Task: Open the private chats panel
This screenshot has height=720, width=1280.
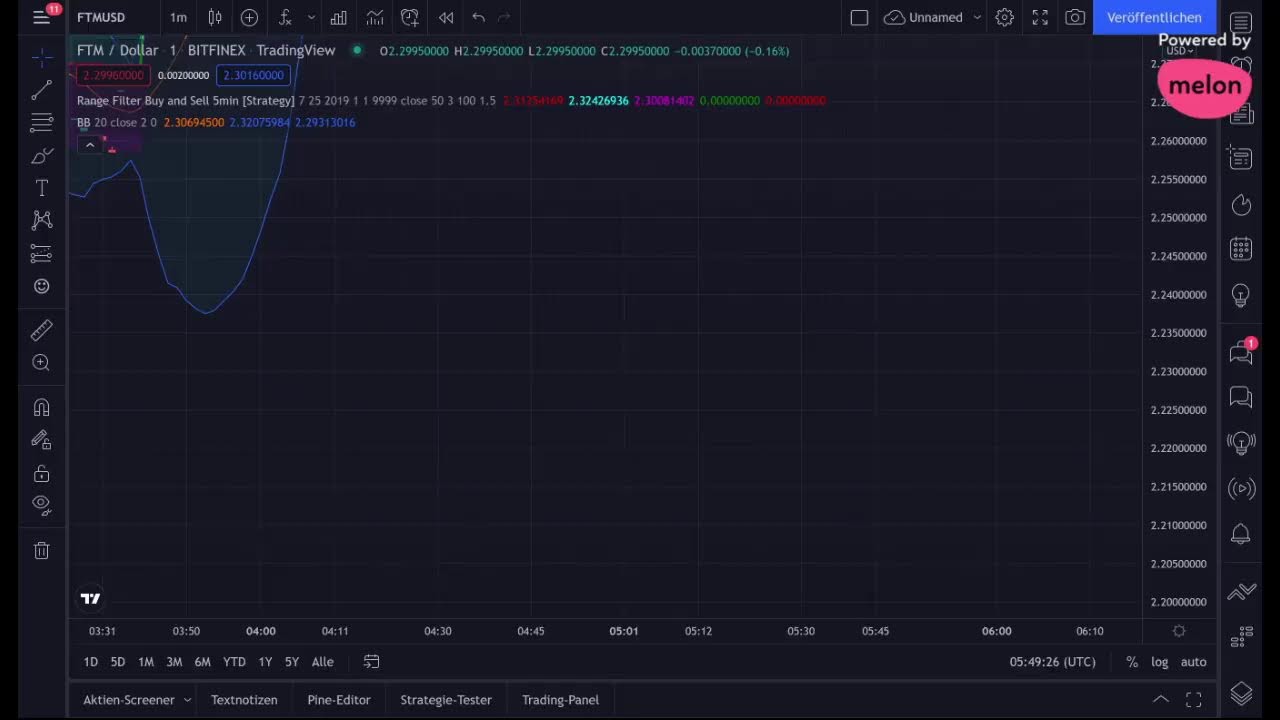Action: click(x=1241, y=397)
